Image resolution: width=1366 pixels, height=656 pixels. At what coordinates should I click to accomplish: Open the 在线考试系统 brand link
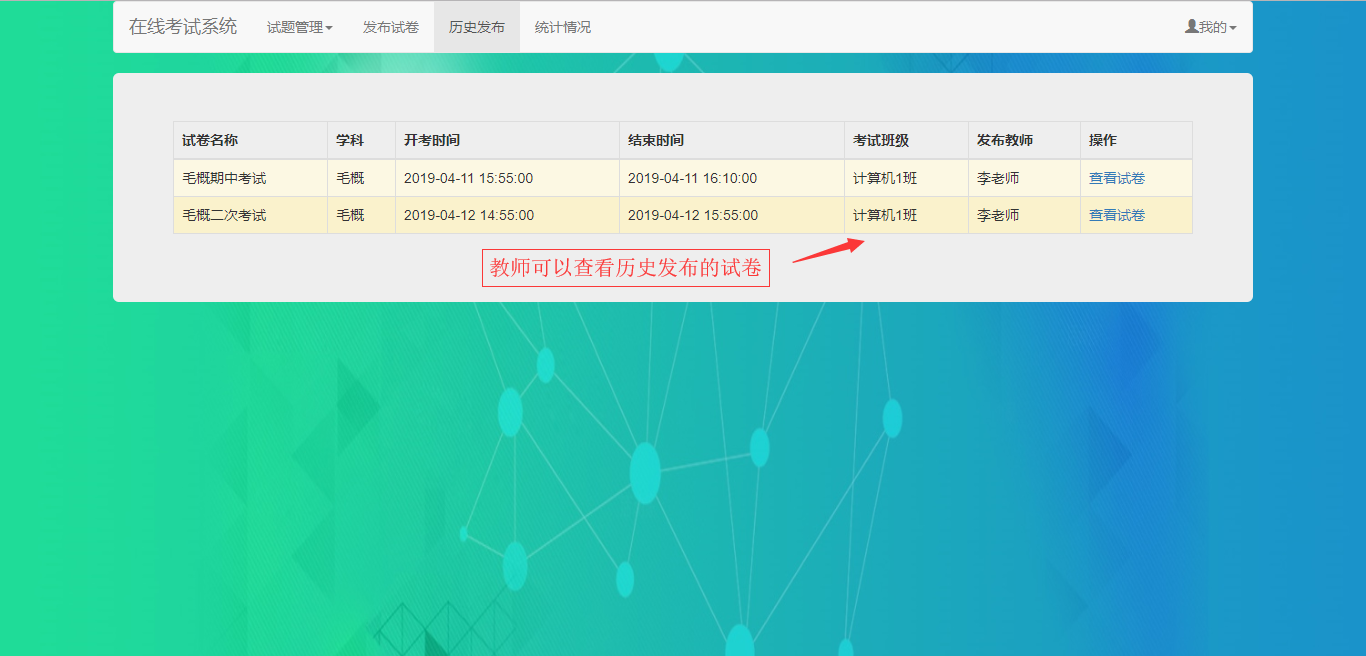point(183,27)
